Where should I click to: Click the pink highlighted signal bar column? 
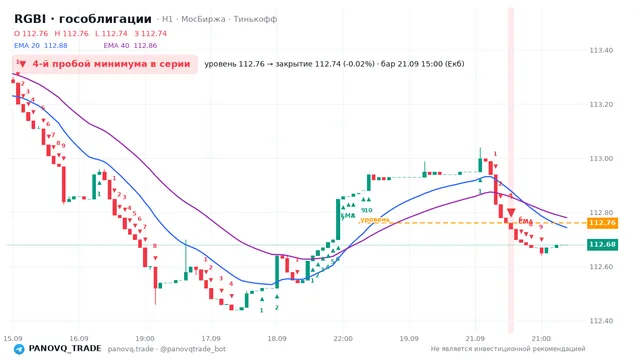[511, 170]
